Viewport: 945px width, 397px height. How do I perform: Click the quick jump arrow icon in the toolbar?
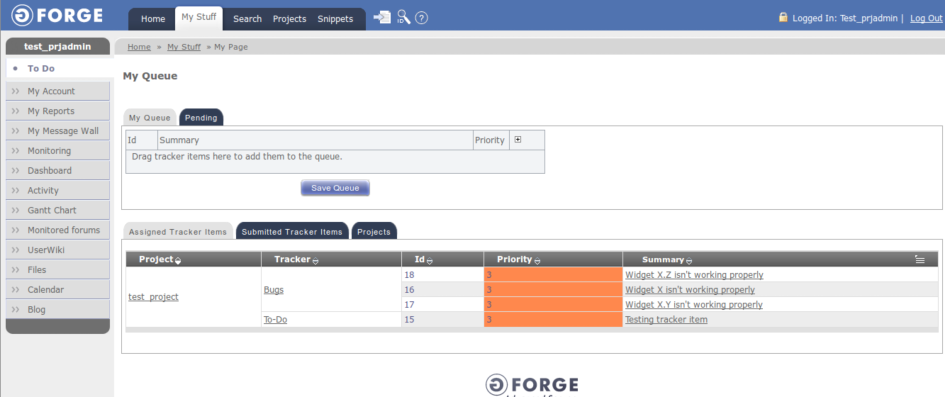(x=382, y=17)
